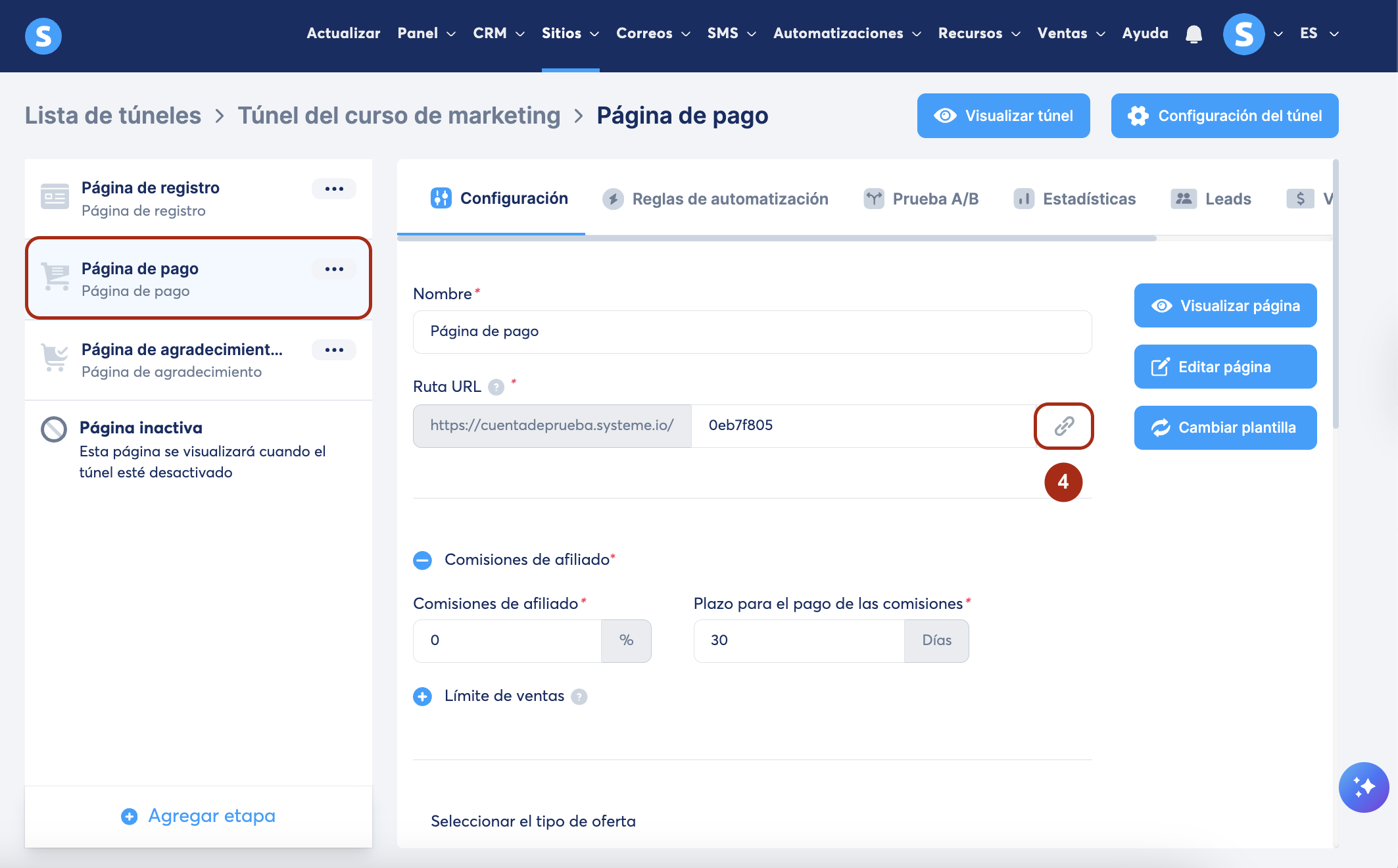Switch to Reglas de automatización tab
Screen dimensions: 1398x868
pyautogui.click(x=715, y=199)
